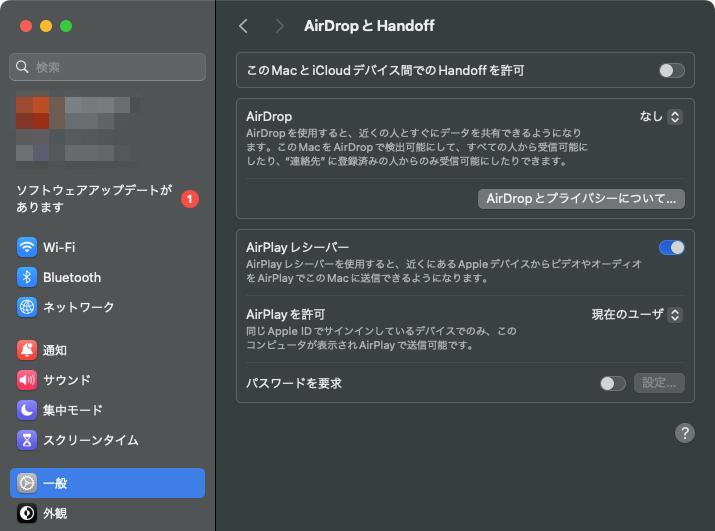Screen dimensions: 715x531
Task: Open the Wi-Fi settings pane
Action: pyautogui.click(x=107, y=247)
